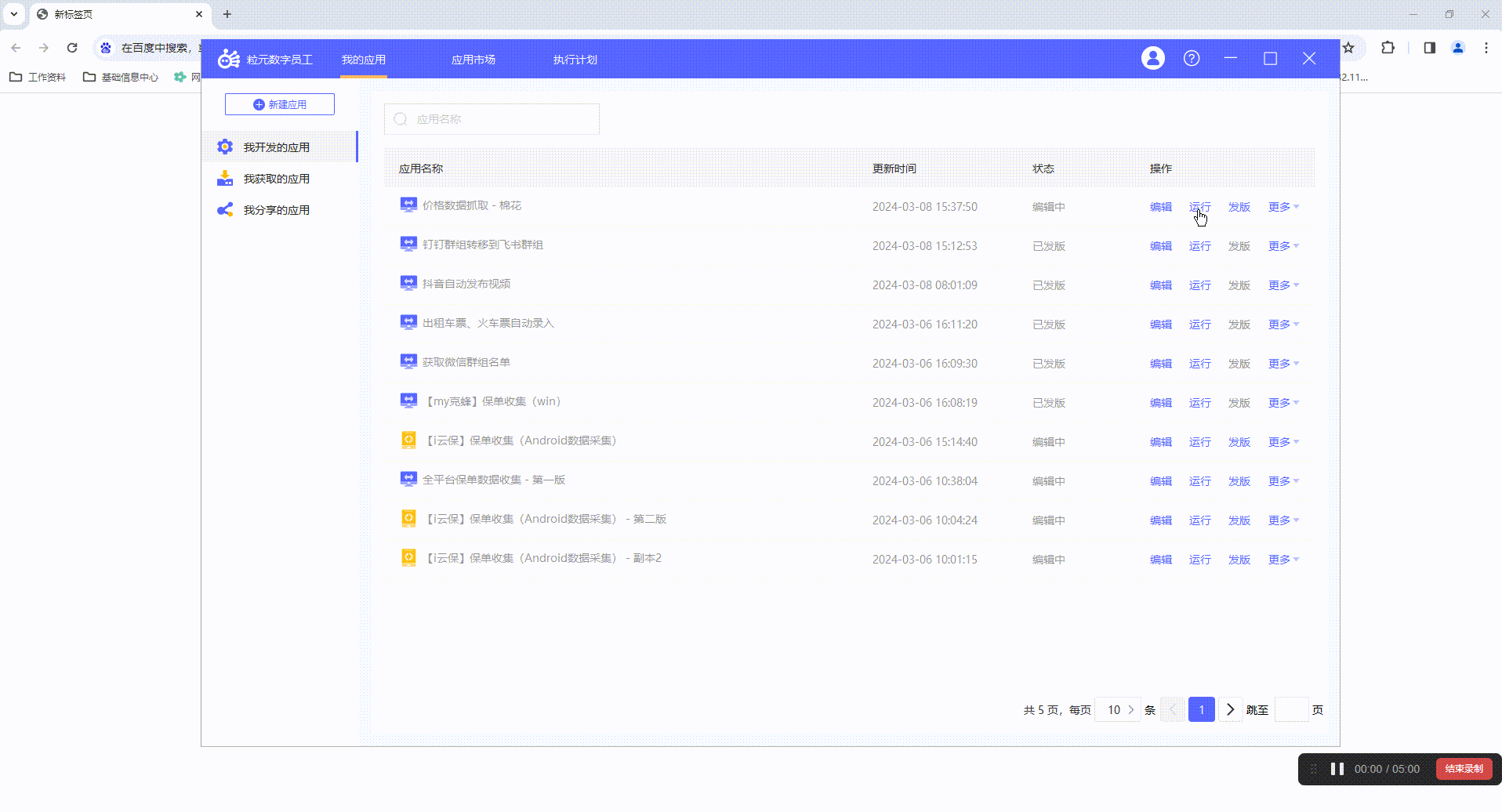Screen dimensions: 1502x812
Task: Open the browser tab search chevron
Action: coord(14,14)
